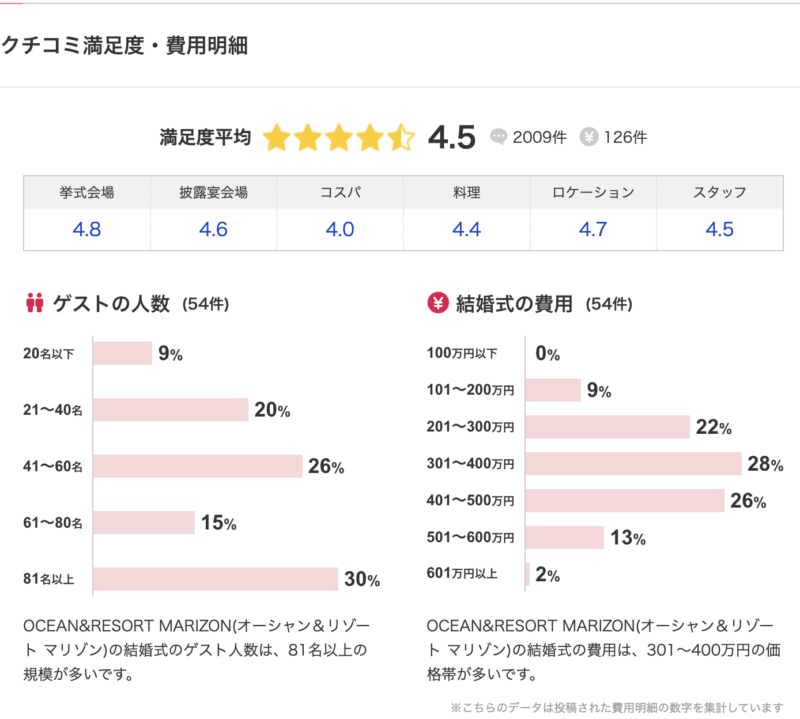Click the クチコミ満足度・費用明細 heading

[125, 46]
